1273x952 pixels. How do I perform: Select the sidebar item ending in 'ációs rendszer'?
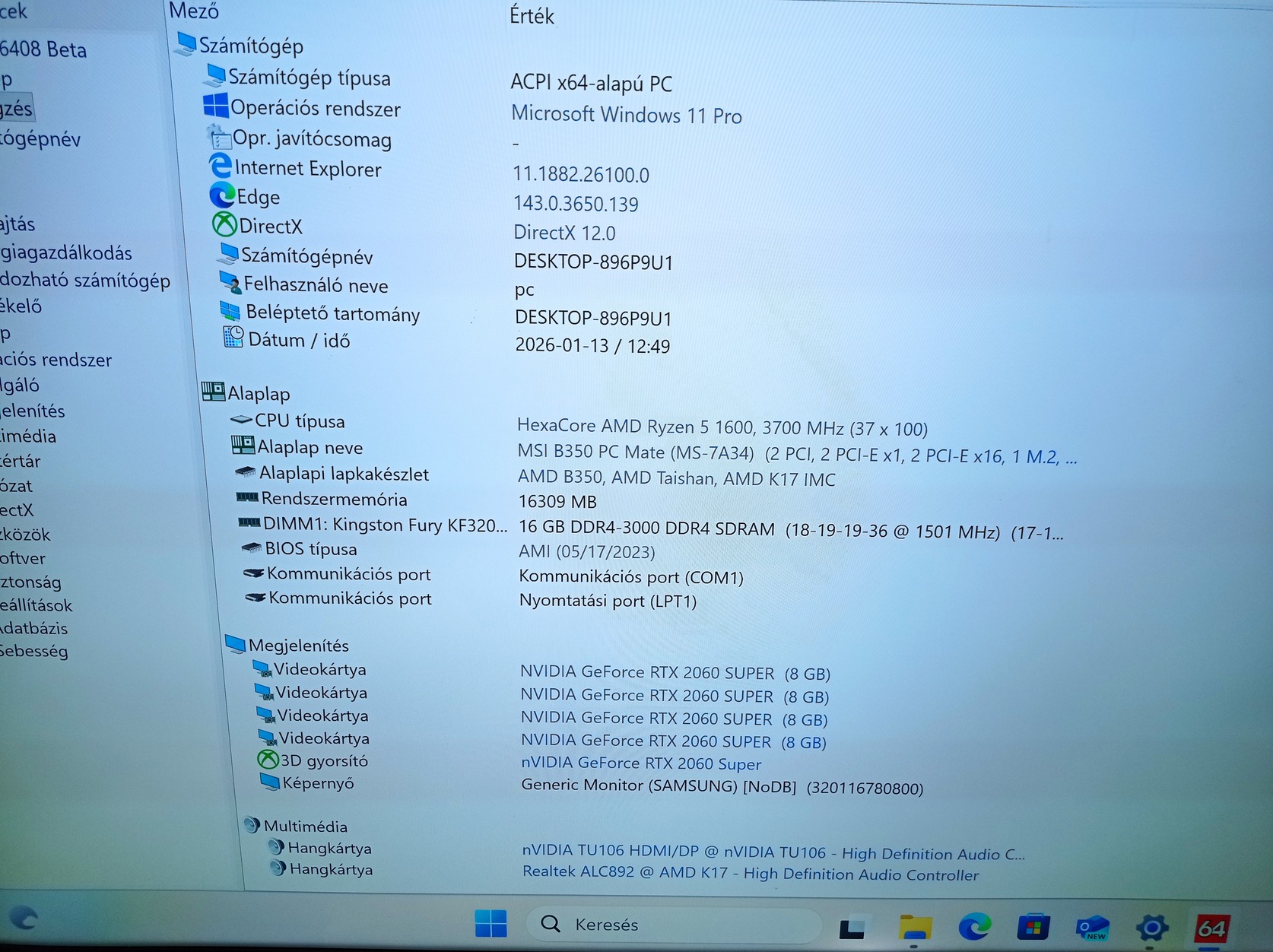click(56, 360)
